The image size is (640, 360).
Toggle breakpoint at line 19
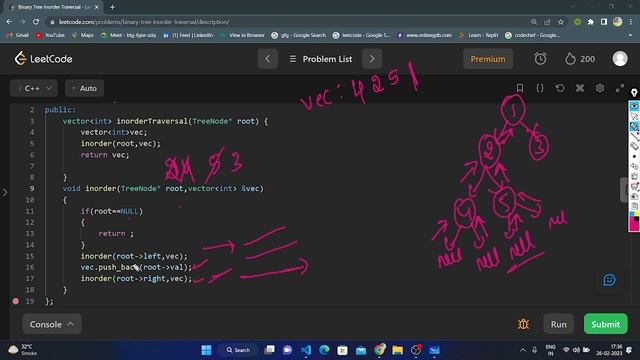[x=16, y=301]
